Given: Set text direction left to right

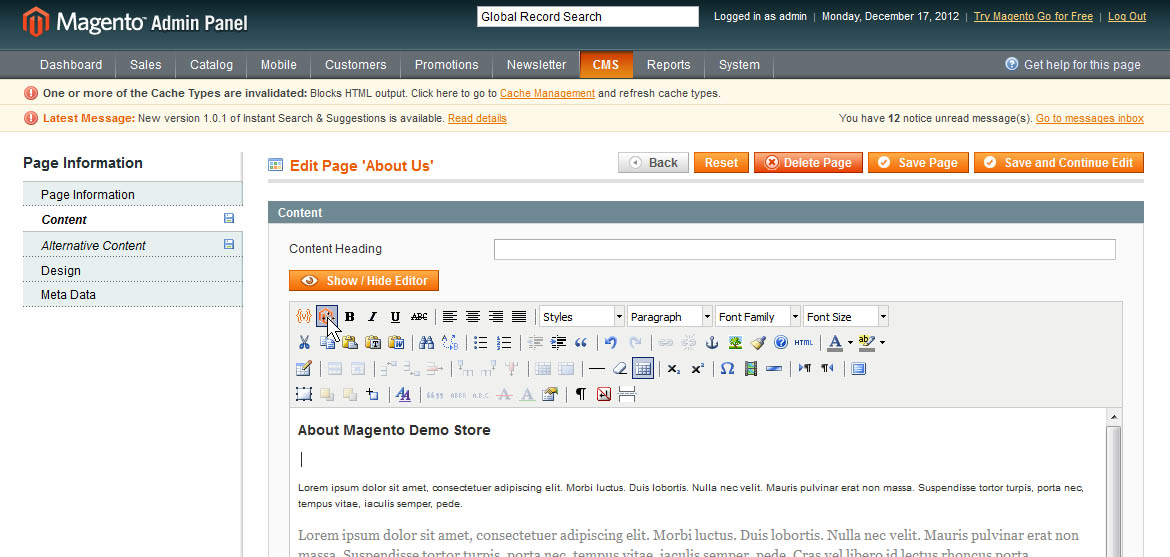Looking at the screenshot, I should pyautogui.click(x=804, y=369).
